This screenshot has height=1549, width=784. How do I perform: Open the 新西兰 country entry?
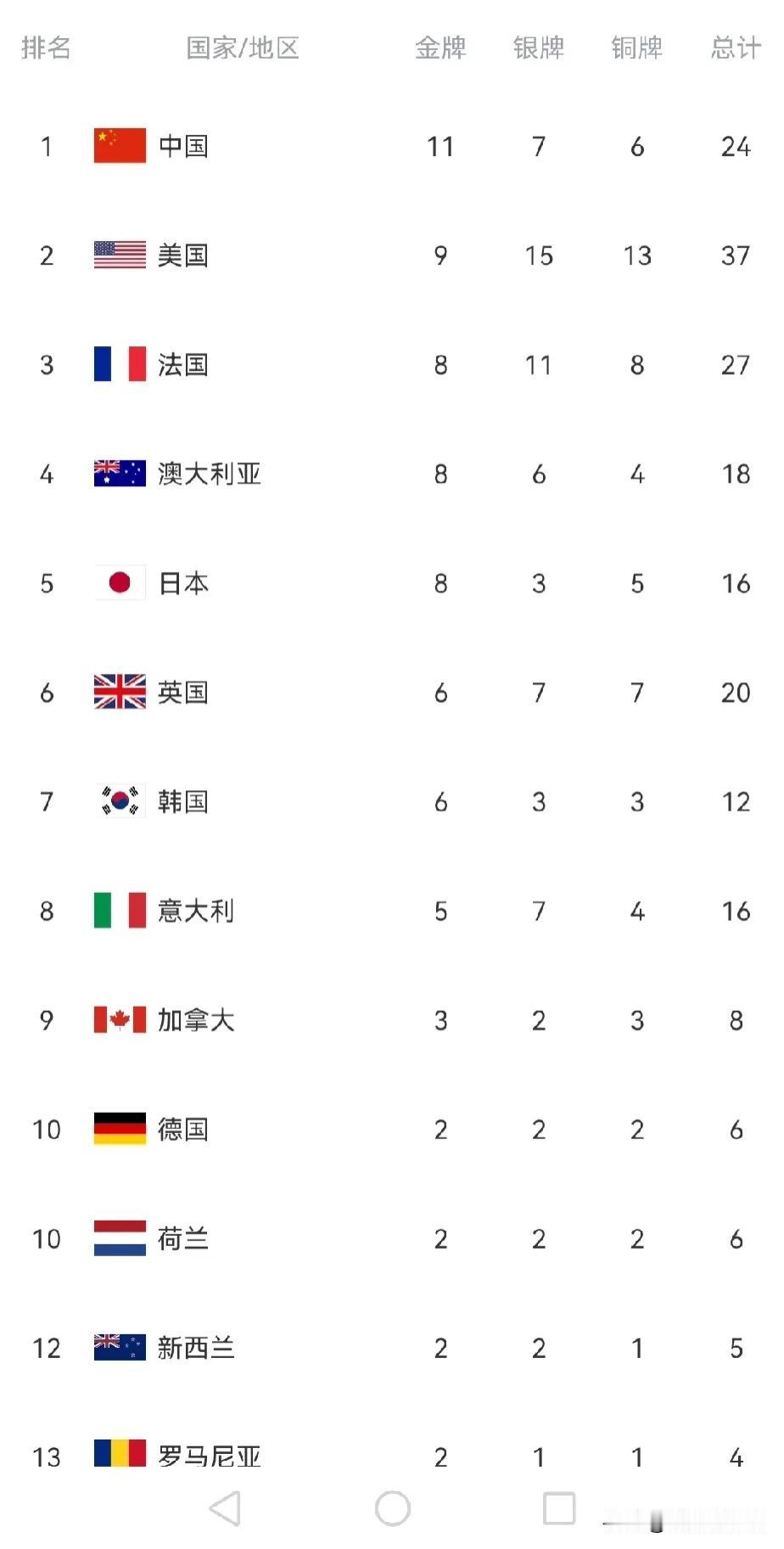pos(392,1348)
